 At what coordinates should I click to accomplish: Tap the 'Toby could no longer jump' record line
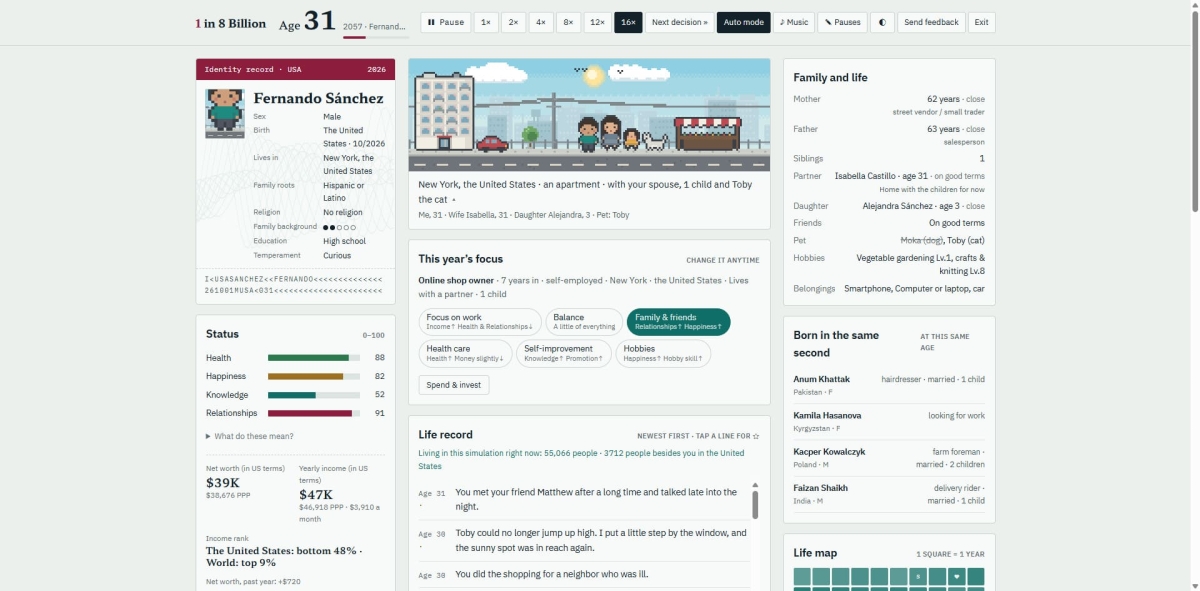(x=585, y=540)
